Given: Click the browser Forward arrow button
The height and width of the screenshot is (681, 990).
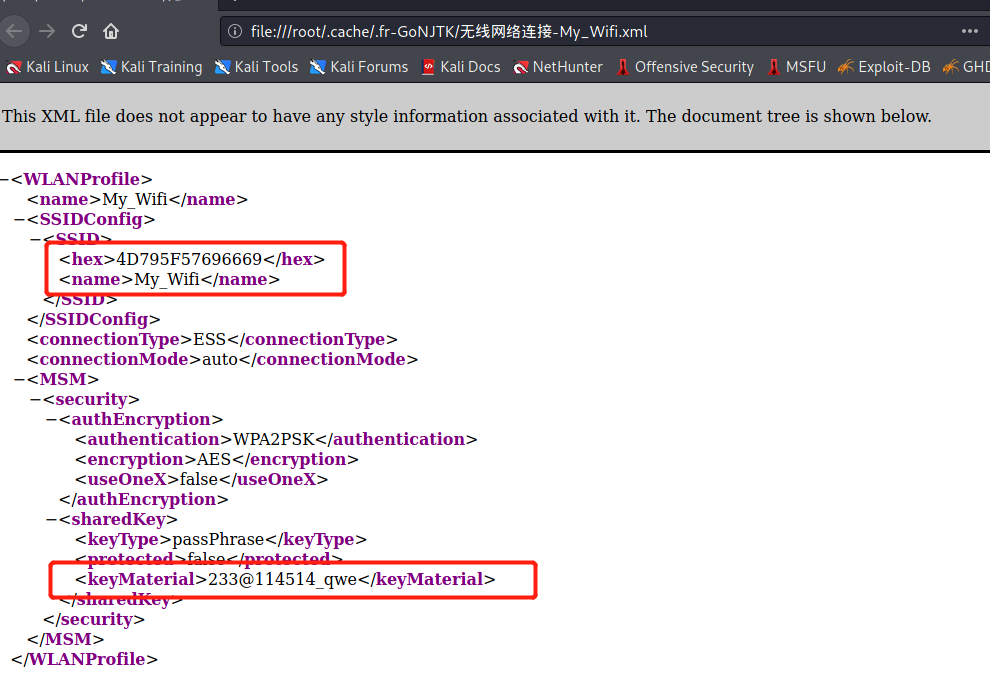Looking at the screenshot, I should tap(47, 31).
